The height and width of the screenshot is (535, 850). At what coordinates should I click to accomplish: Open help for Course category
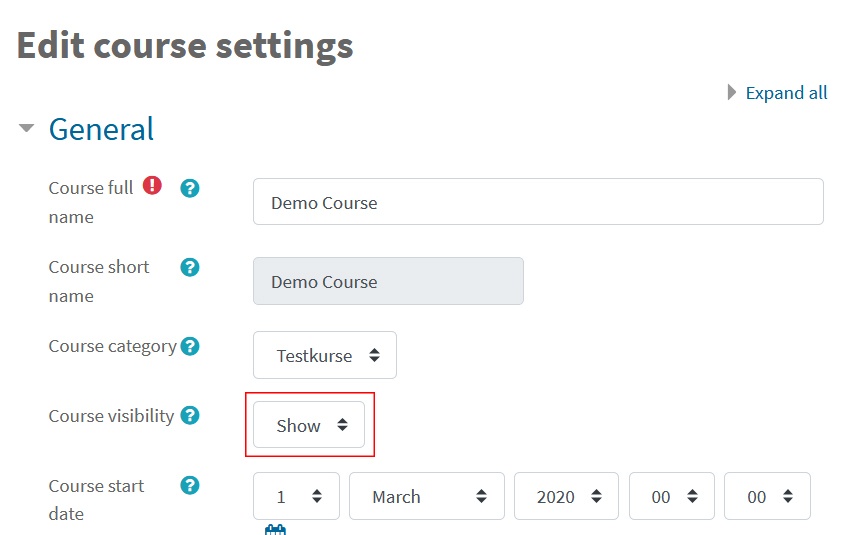point(190,346)
